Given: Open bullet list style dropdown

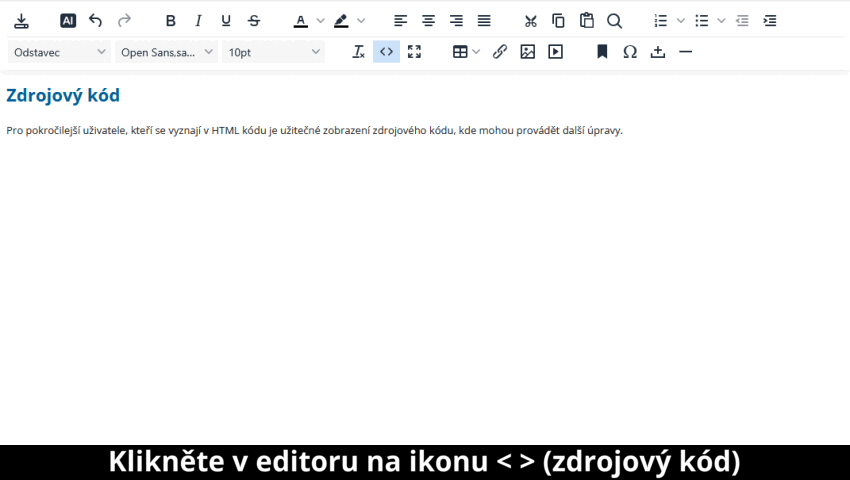Looking at the screenshot, I should point(721,21).
